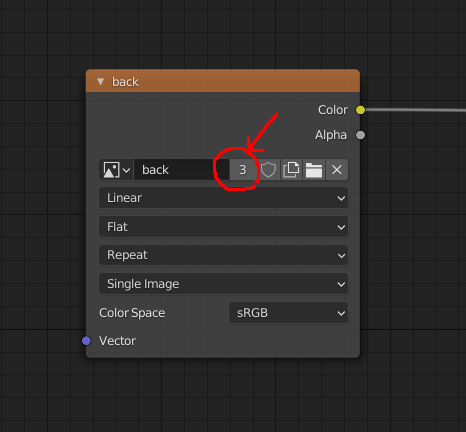Click the image name field 'back'

click(181, 170)
